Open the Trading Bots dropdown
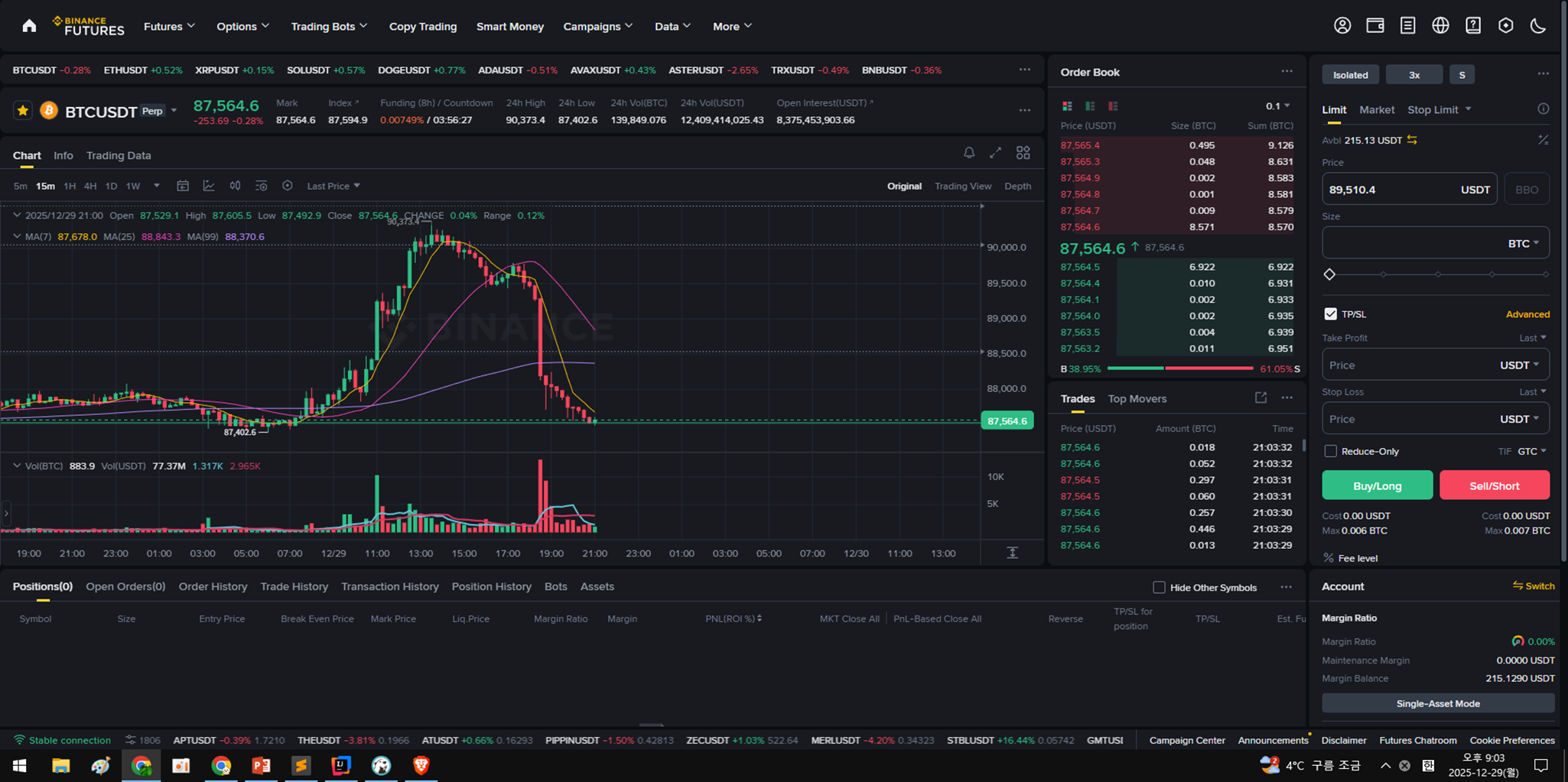Image resolution: width=1568 pixels, height=782 pixels. click(x=329, y=26)
